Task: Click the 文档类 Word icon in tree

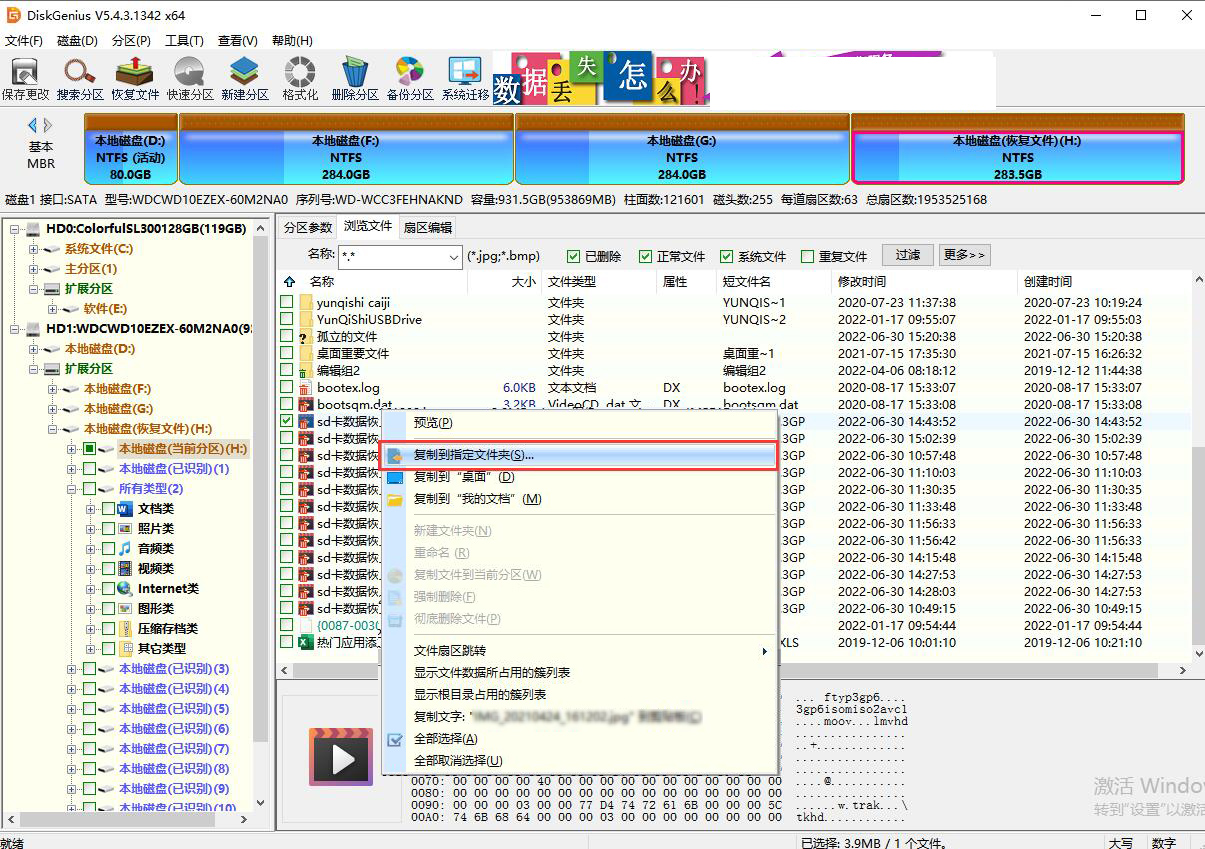Action: 125,509
